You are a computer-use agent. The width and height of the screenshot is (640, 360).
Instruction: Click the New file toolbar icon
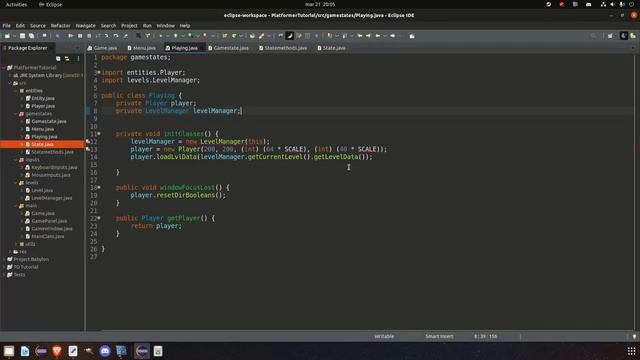7,36
